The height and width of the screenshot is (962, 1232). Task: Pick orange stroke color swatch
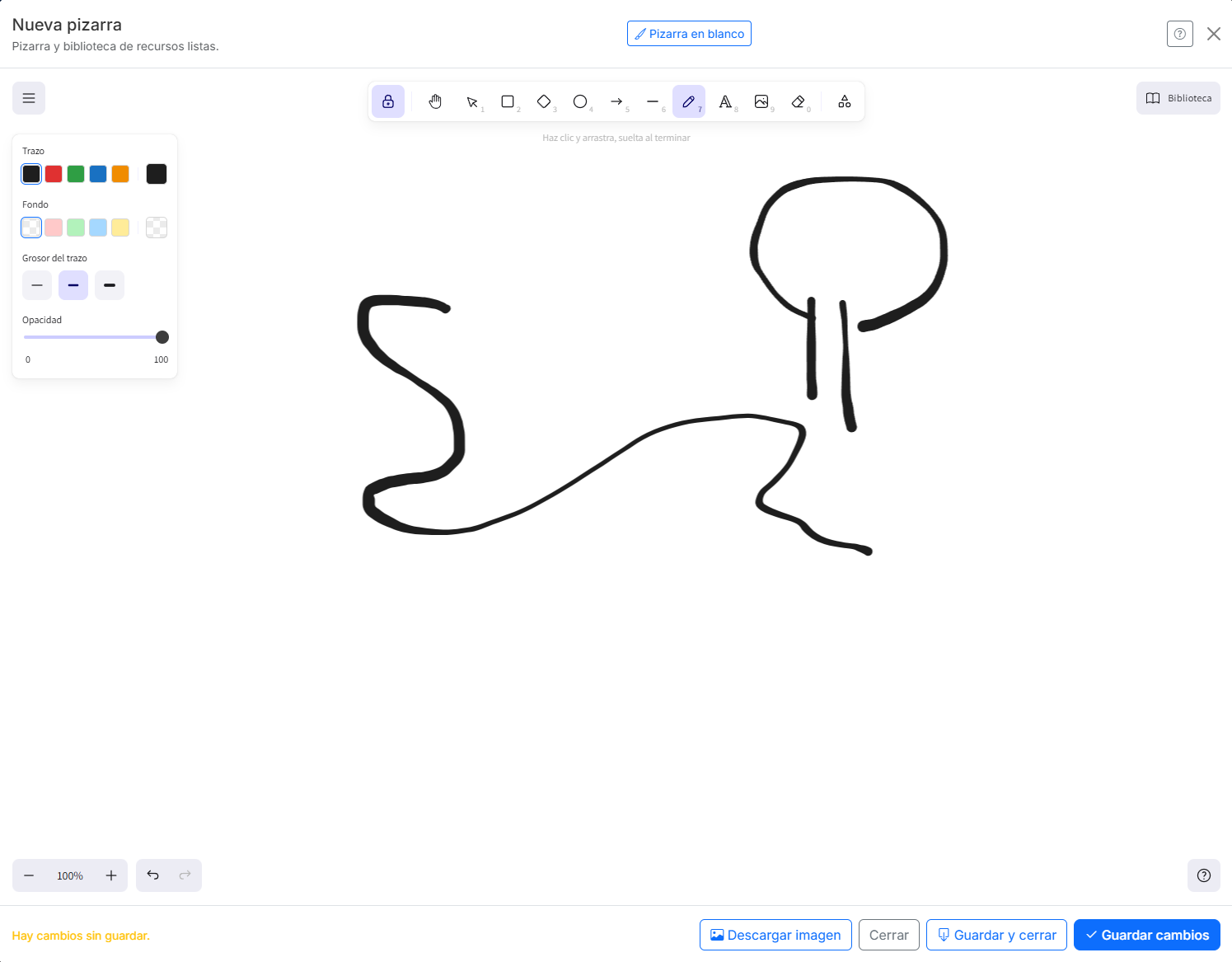pos(120,174)
